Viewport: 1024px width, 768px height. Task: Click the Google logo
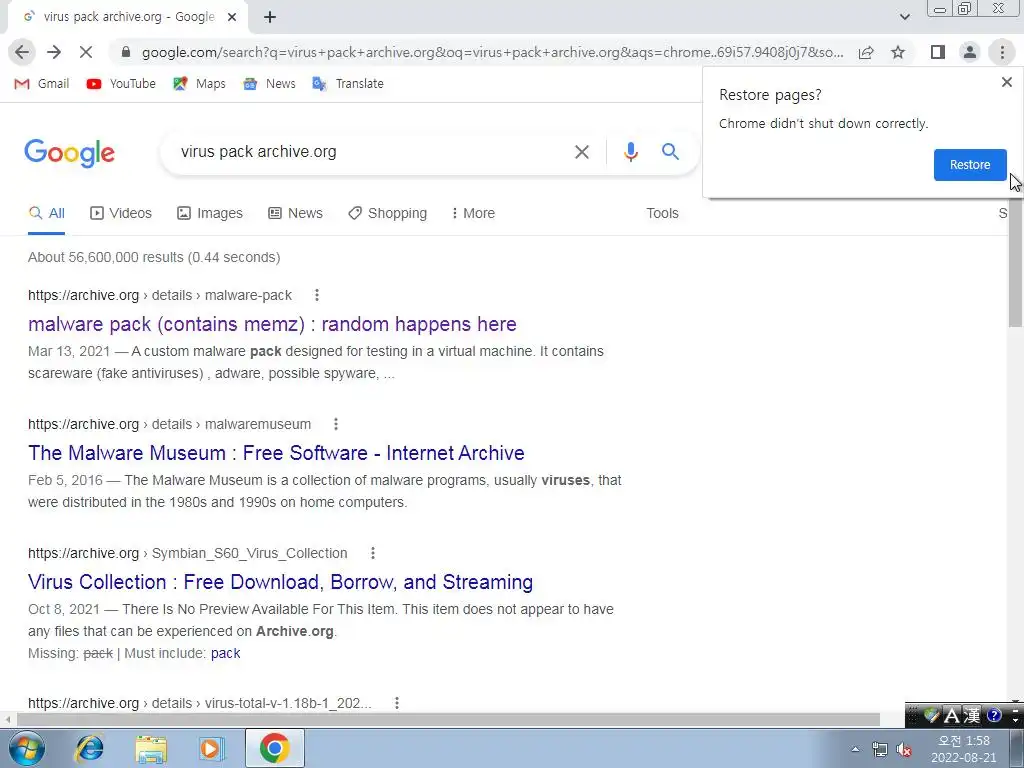69,153
